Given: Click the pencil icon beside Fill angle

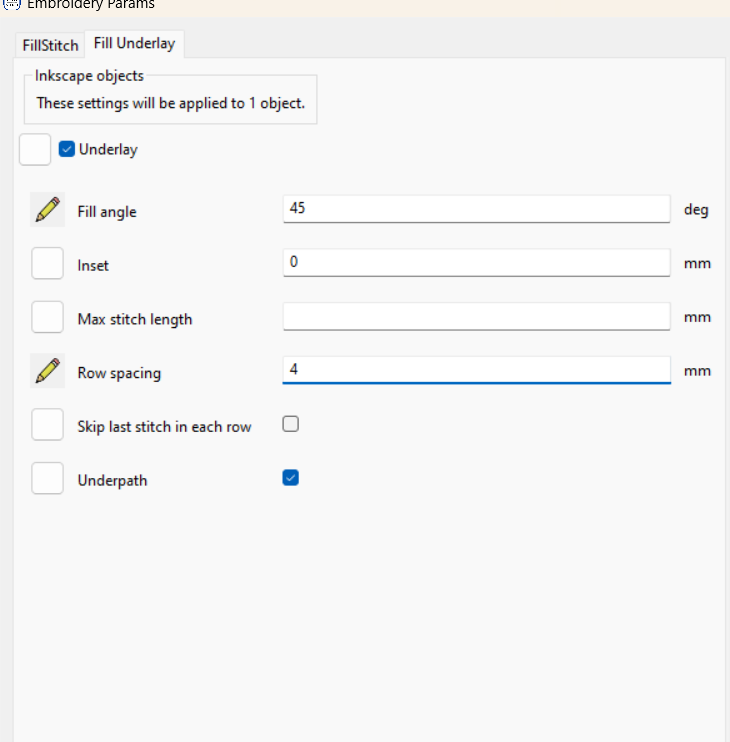Looking at the screenshot, I should click(x=47, y=210).
